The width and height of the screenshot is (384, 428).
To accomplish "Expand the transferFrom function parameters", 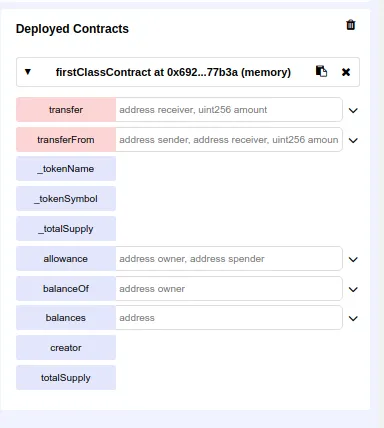I will (x=353, y=140).
